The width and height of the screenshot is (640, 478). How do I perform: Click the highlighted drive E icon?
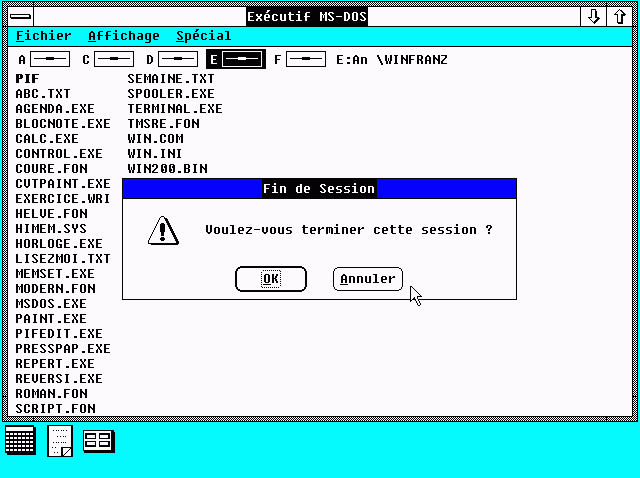[243, 60]
